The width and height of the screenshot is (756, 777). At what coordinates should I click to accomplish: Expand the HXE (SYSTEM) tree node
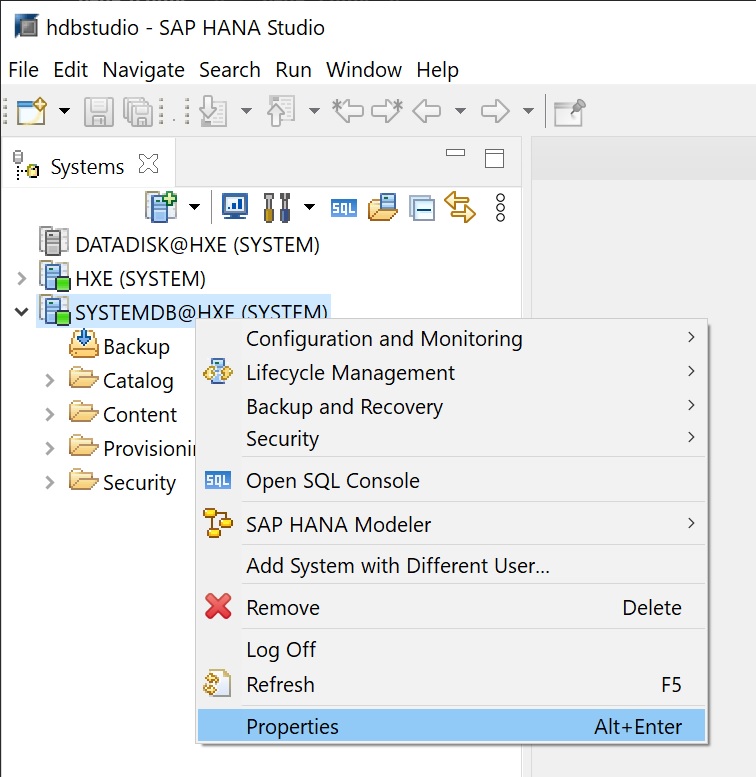click(x=22, y=278)
